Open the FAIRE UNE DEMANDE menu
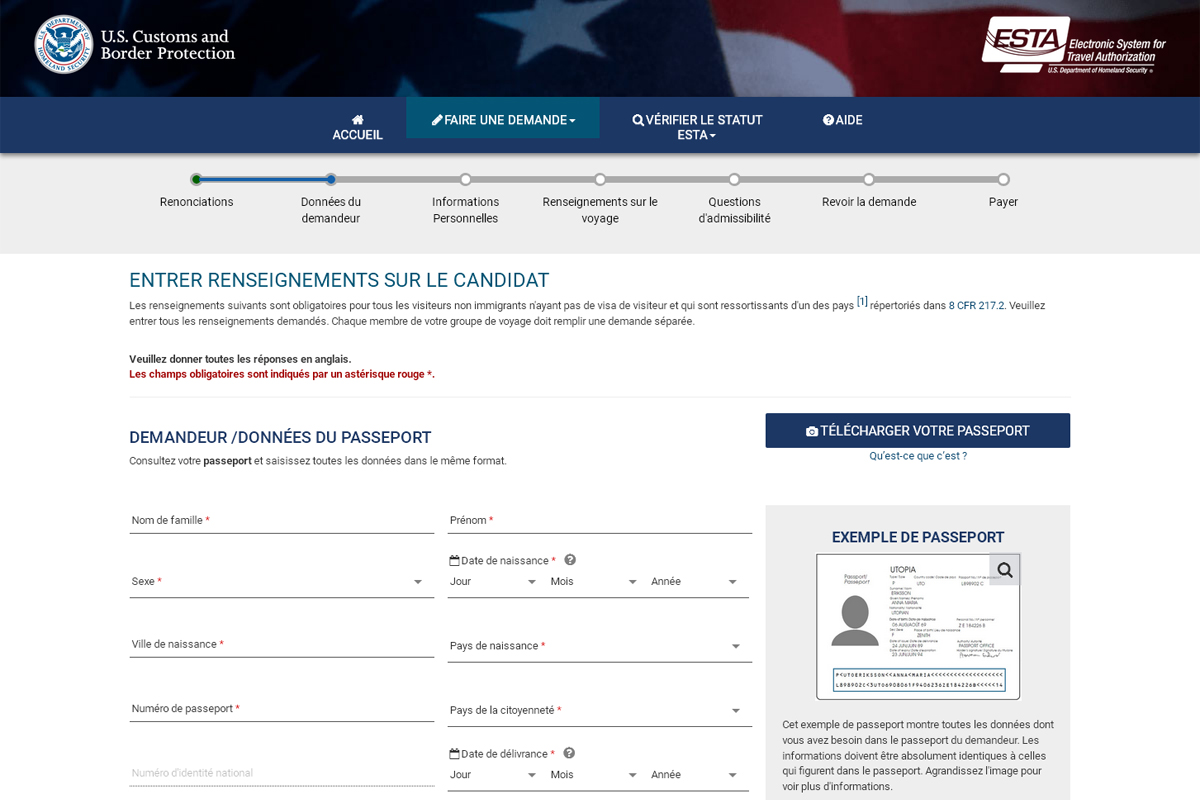Image resolution: width=1200 pixels, height=800 pixels. point(503,120)
